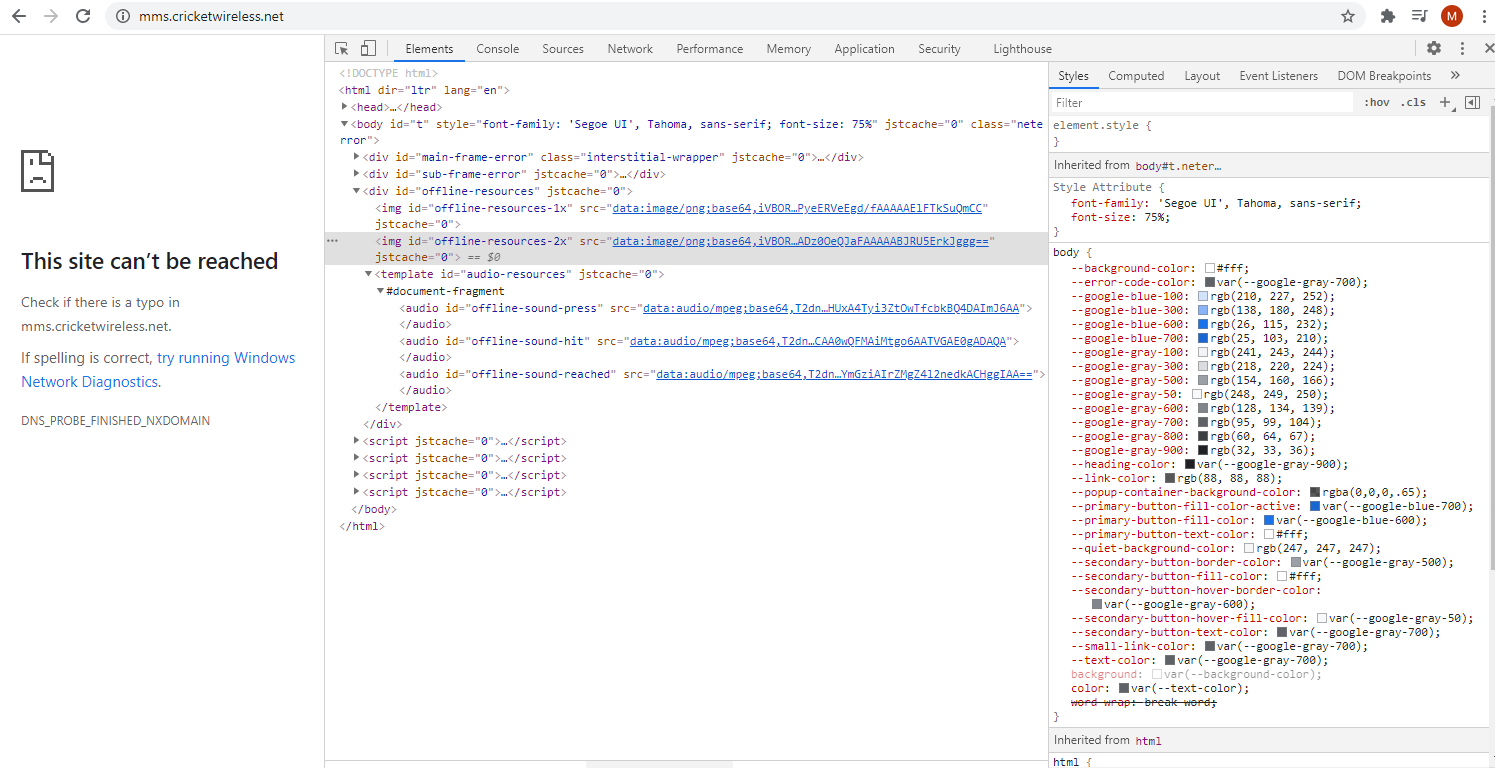Toggle :hov element state panel
The height and width of the screenshot is (768, 1495).
[1377, 102]
